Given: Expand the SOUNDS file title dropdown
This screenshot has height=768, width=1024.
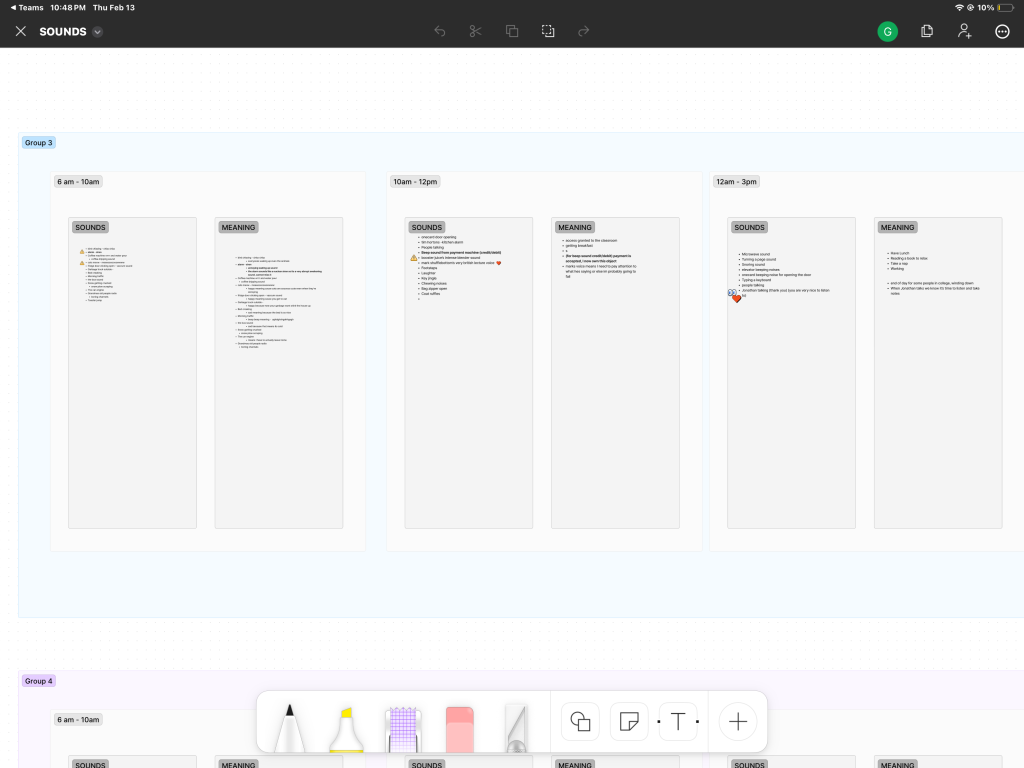Looking at the screenshot, I should pyautogui.click(x=98, y=32).
